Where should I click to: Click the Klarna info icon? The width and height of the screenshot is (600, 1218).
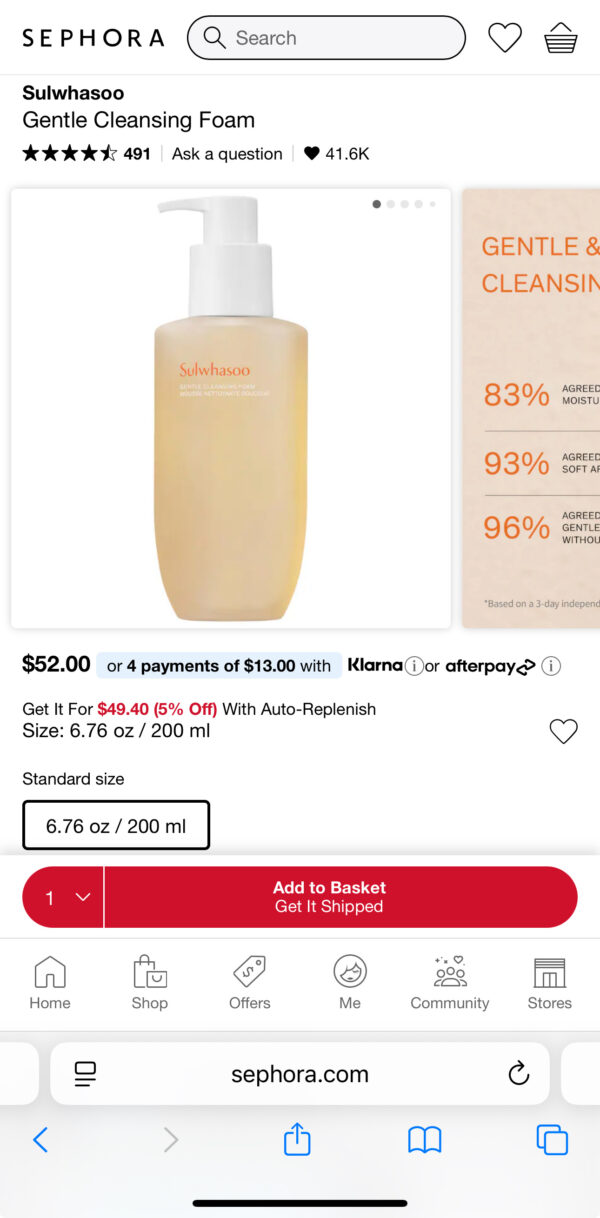tap(414, 666)
